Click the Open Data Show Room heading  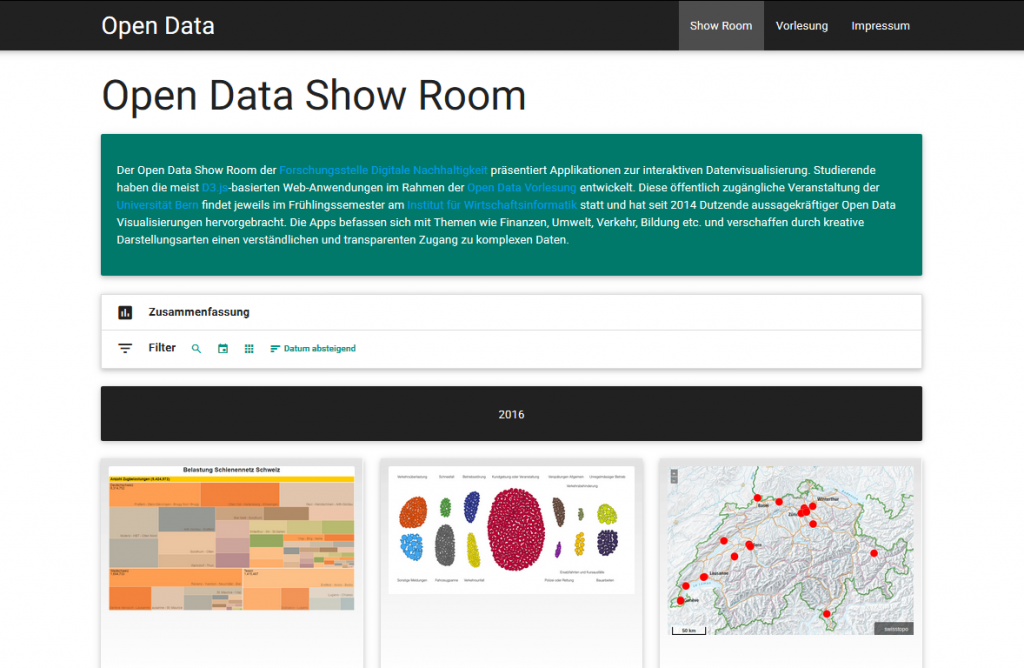pyautogui.click(x=313, y=96)
